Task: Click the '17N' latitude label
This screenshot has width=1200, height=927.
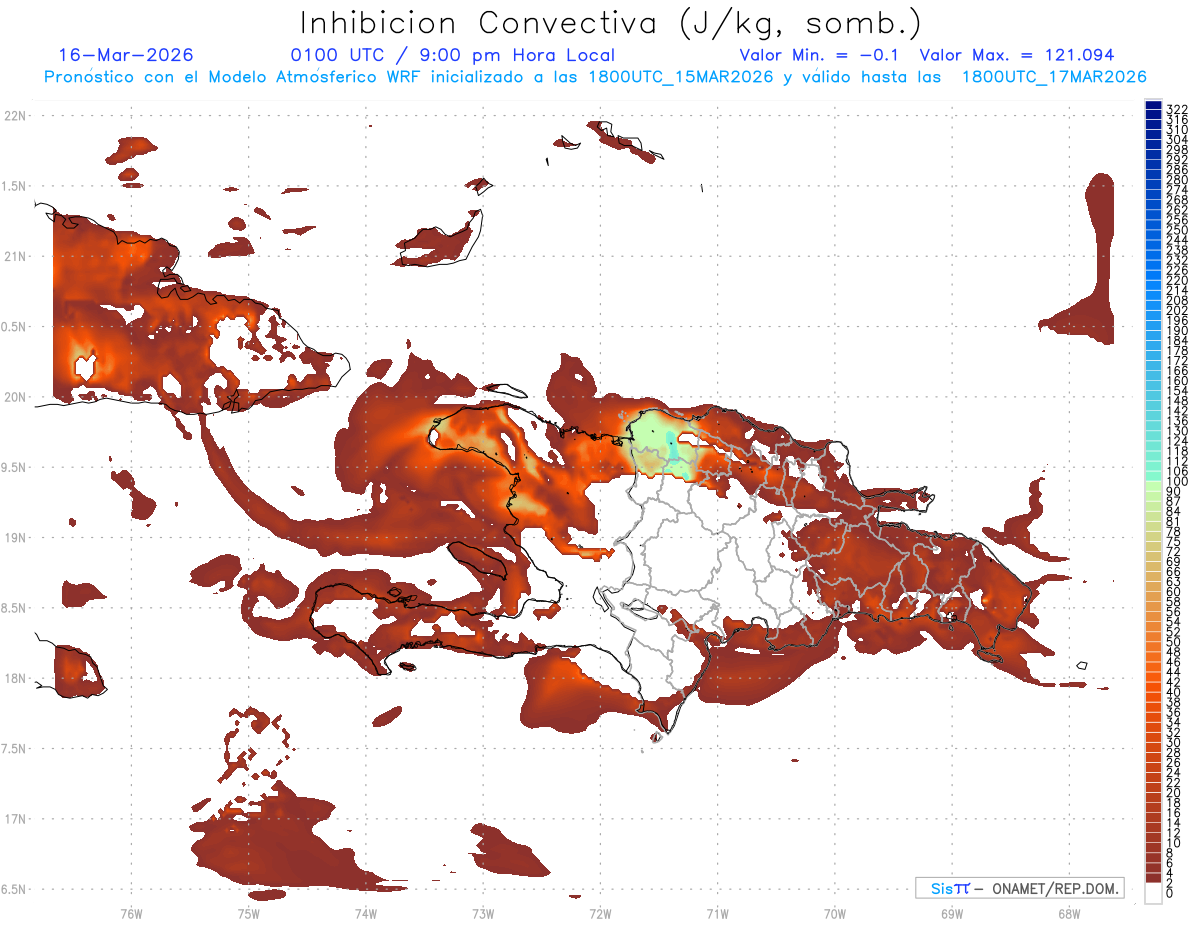Action: 15,818
